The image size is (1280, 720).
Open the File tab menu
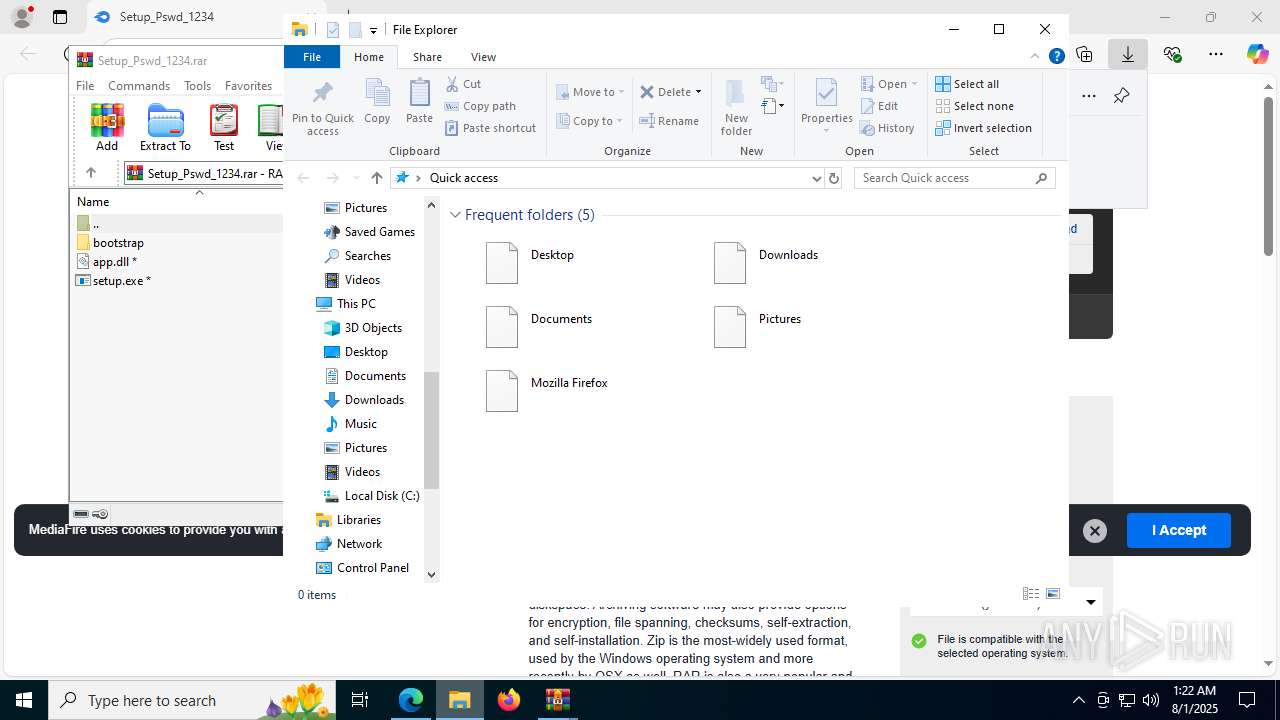(x=312, y=57)
